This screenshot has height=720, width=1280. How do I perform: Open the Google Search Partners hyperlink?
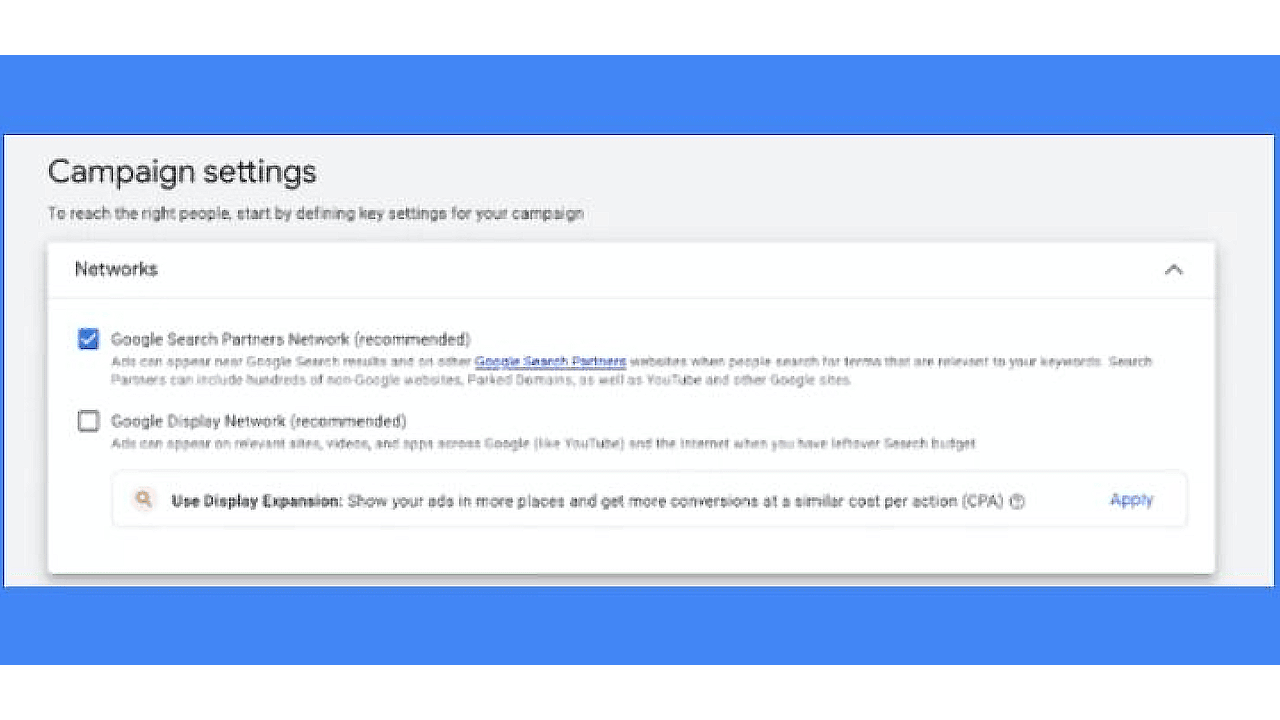pyautogui.click(x=550, y=361)
